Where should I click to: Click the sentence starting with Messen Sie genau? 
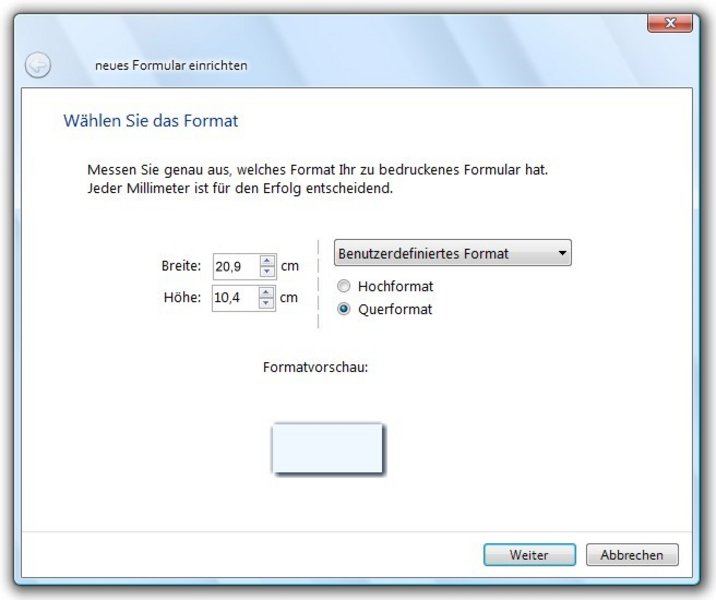(x=317, y=170)
